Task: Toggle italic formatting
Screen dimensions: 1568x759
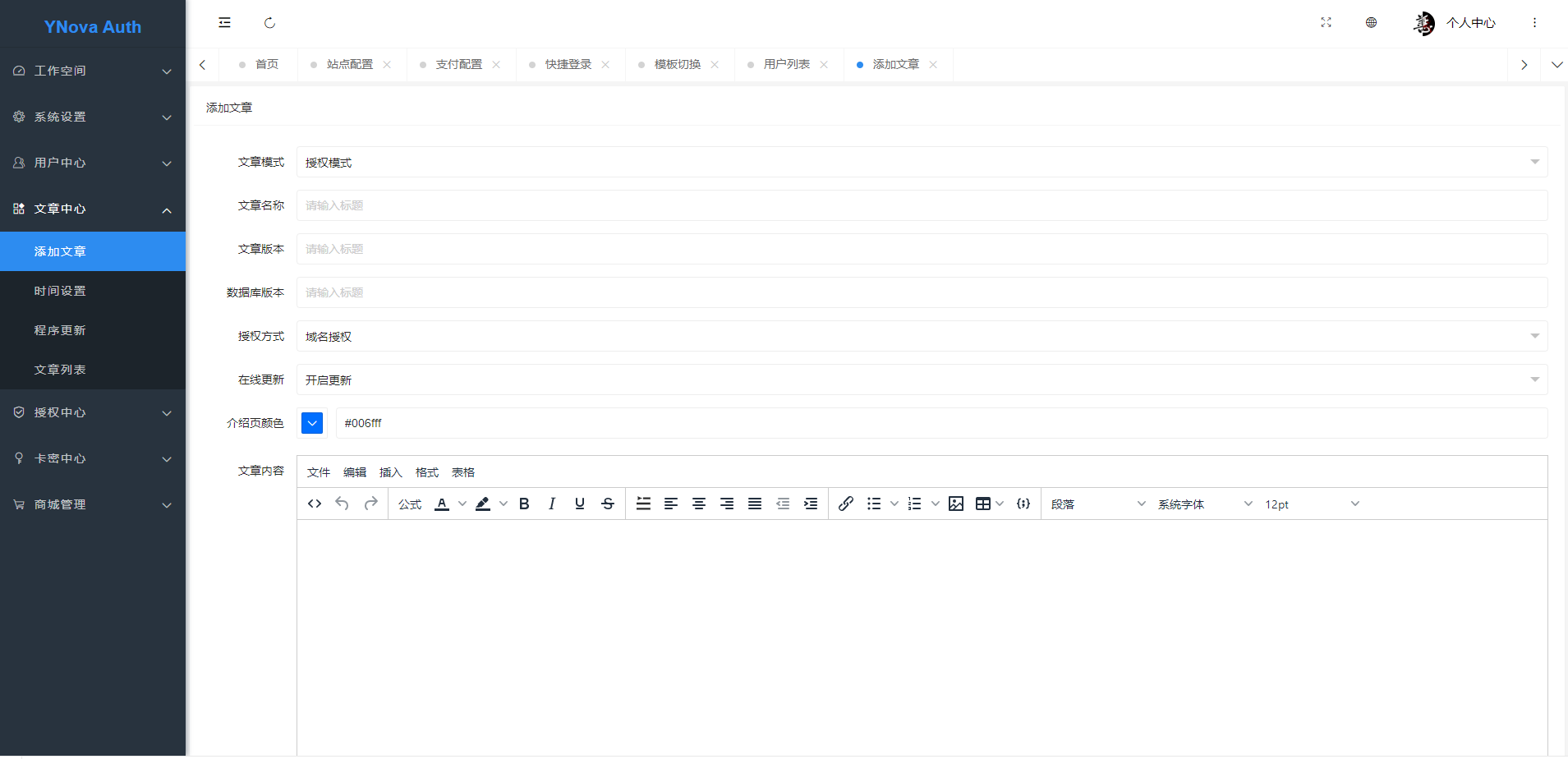Action: pyautogui.click(x=552, y=504)
